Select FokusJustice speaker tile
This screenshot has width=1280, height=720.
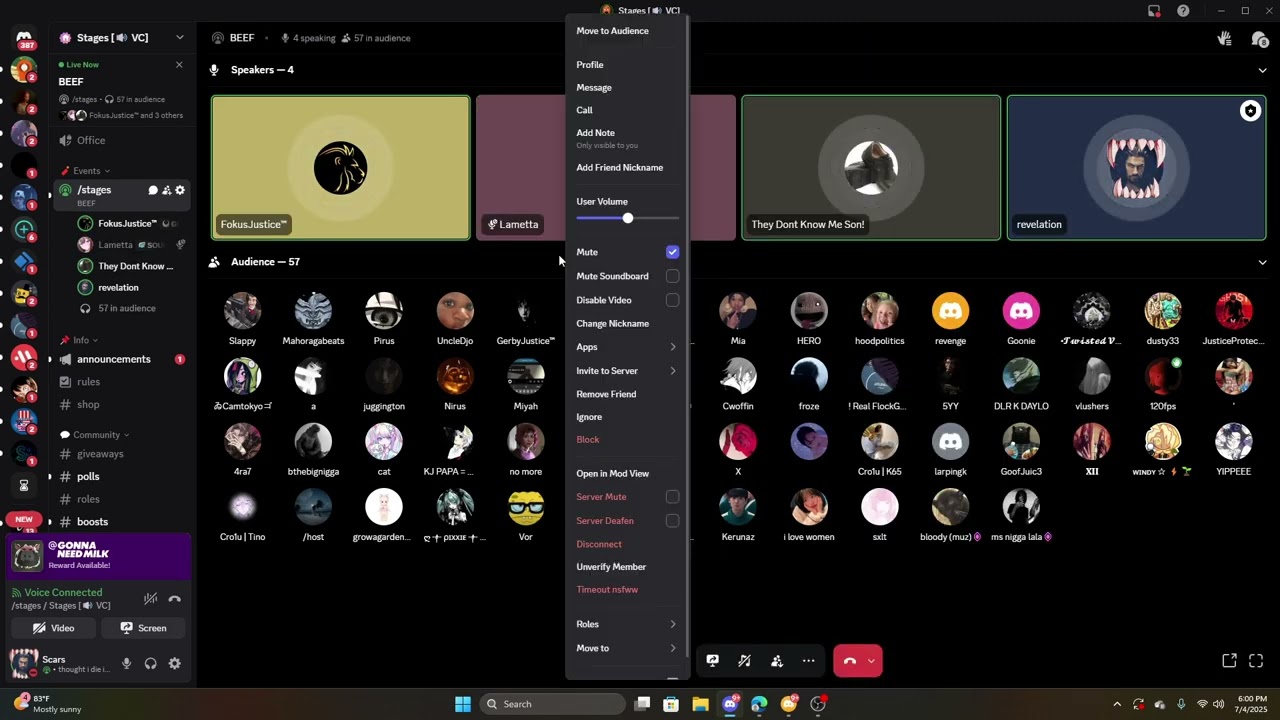coord(340,168)
